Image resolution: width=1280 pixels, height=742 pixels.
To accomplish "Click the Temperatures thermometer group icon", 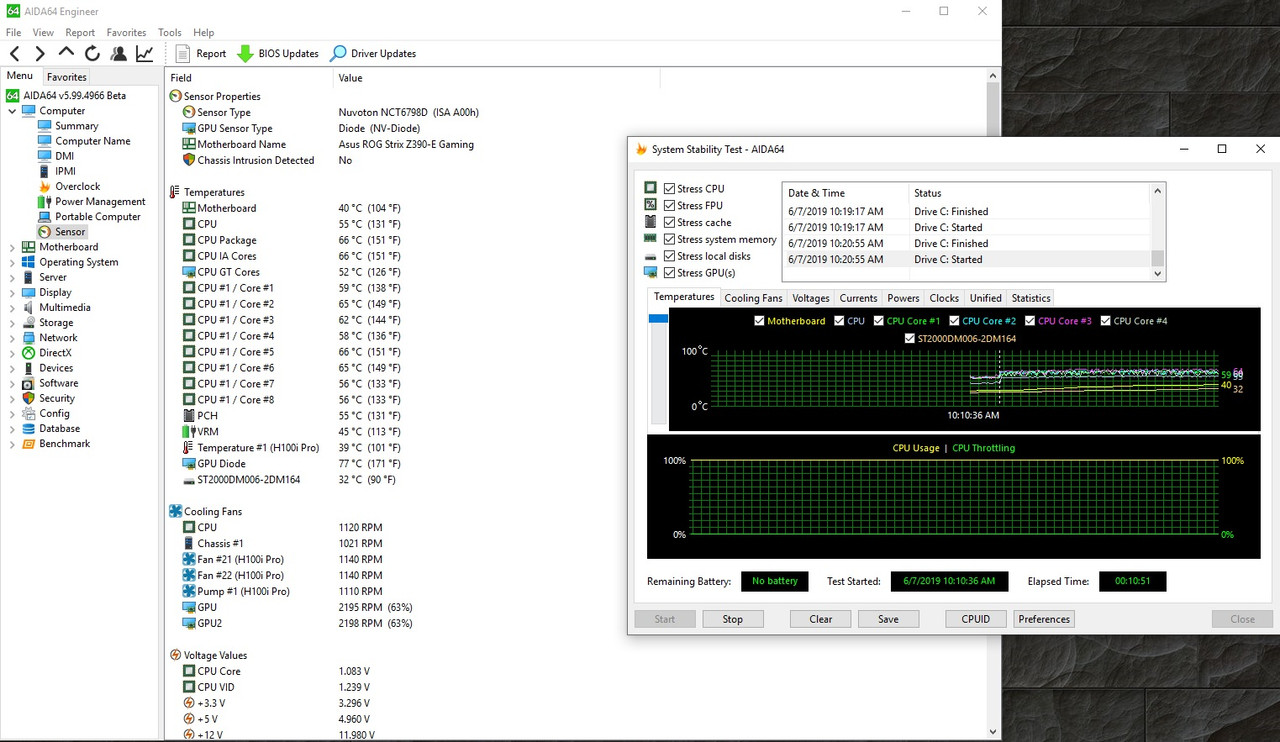I will click(x=176, y=192).
